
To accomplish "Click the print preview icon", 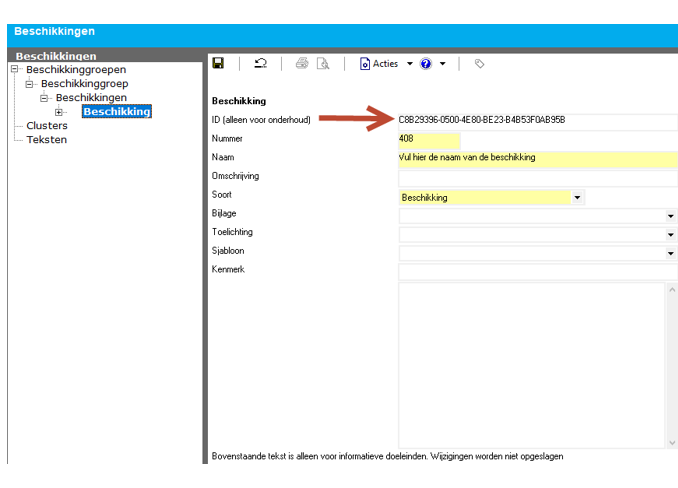I will 322,63.
